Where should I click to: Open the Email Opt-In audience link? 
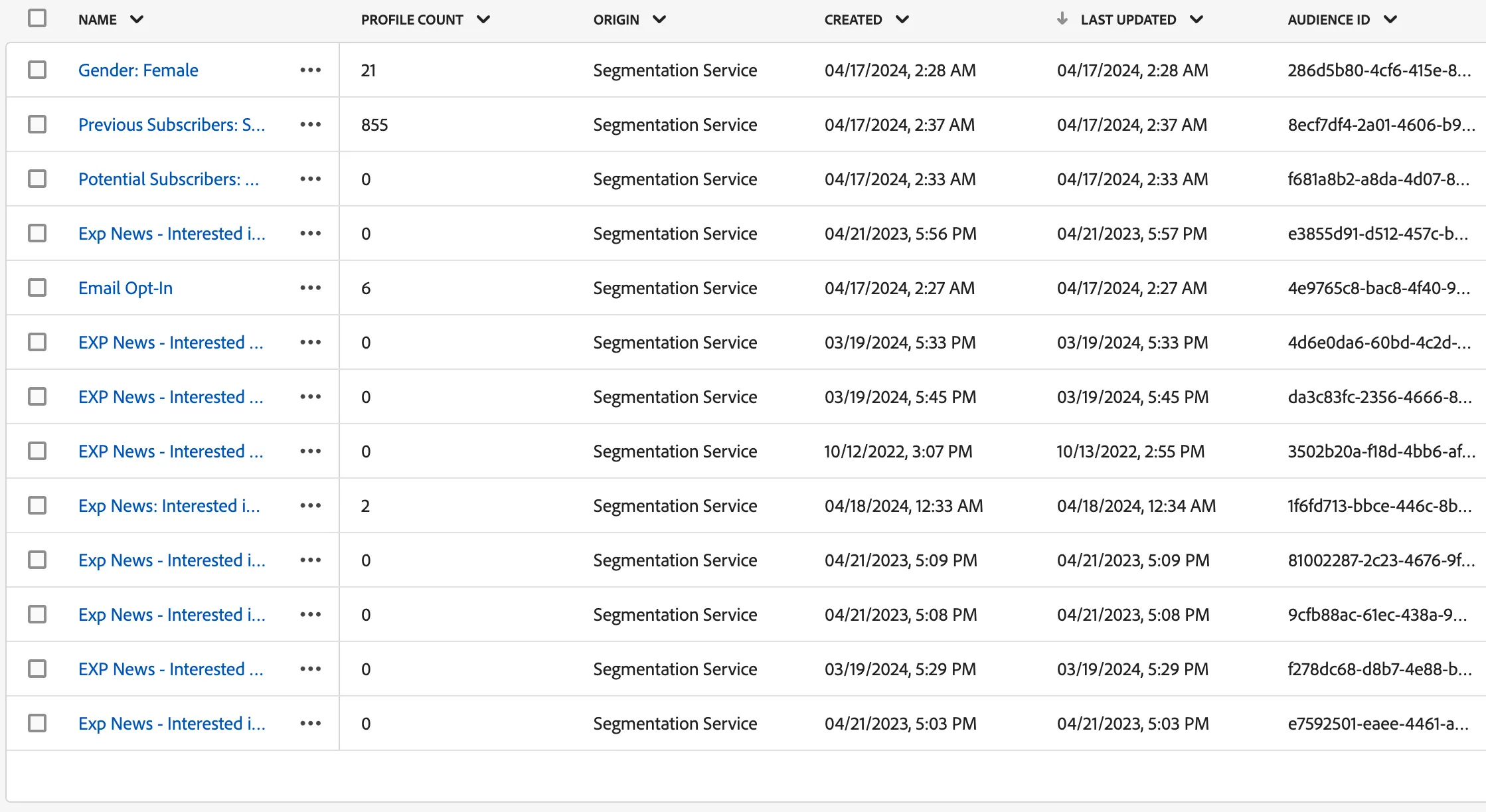[125, 287]
